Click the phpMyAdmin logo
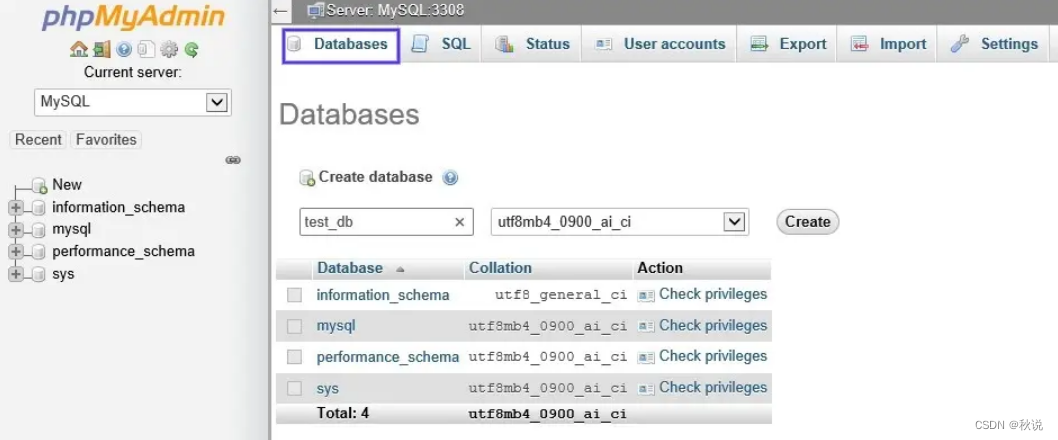1058x440 pixels. pyautogui.click(x=133, y=18)
